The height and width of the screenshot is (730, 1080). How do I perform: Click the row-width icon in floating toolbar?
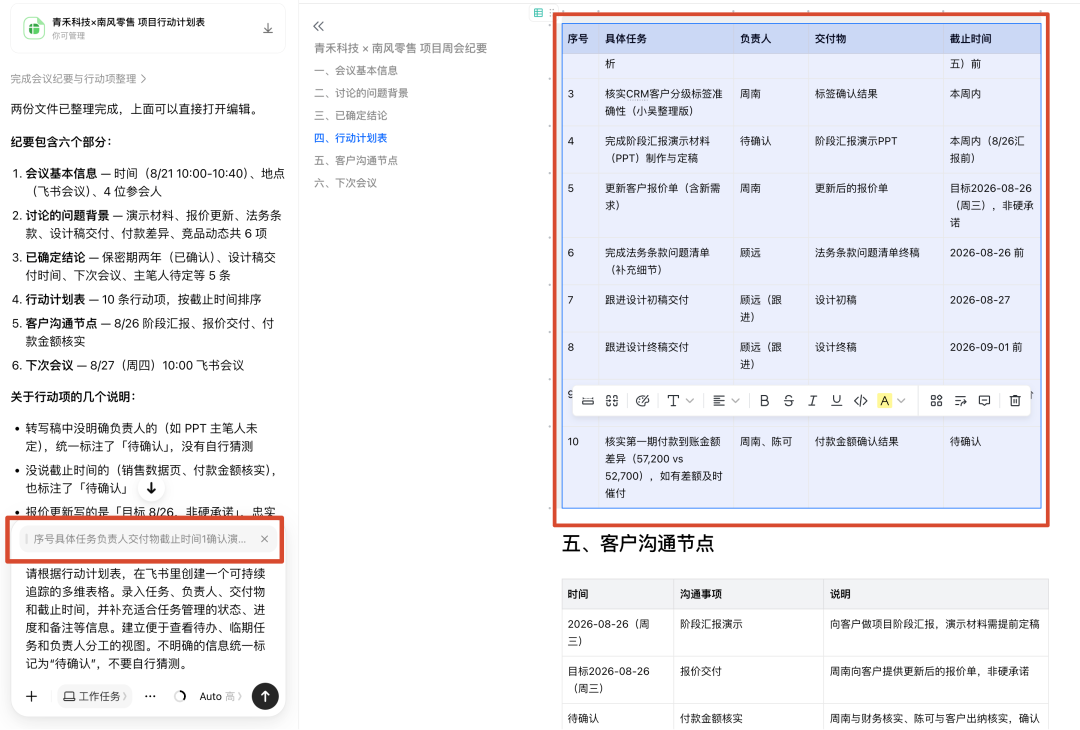click(x=588, y=401)
